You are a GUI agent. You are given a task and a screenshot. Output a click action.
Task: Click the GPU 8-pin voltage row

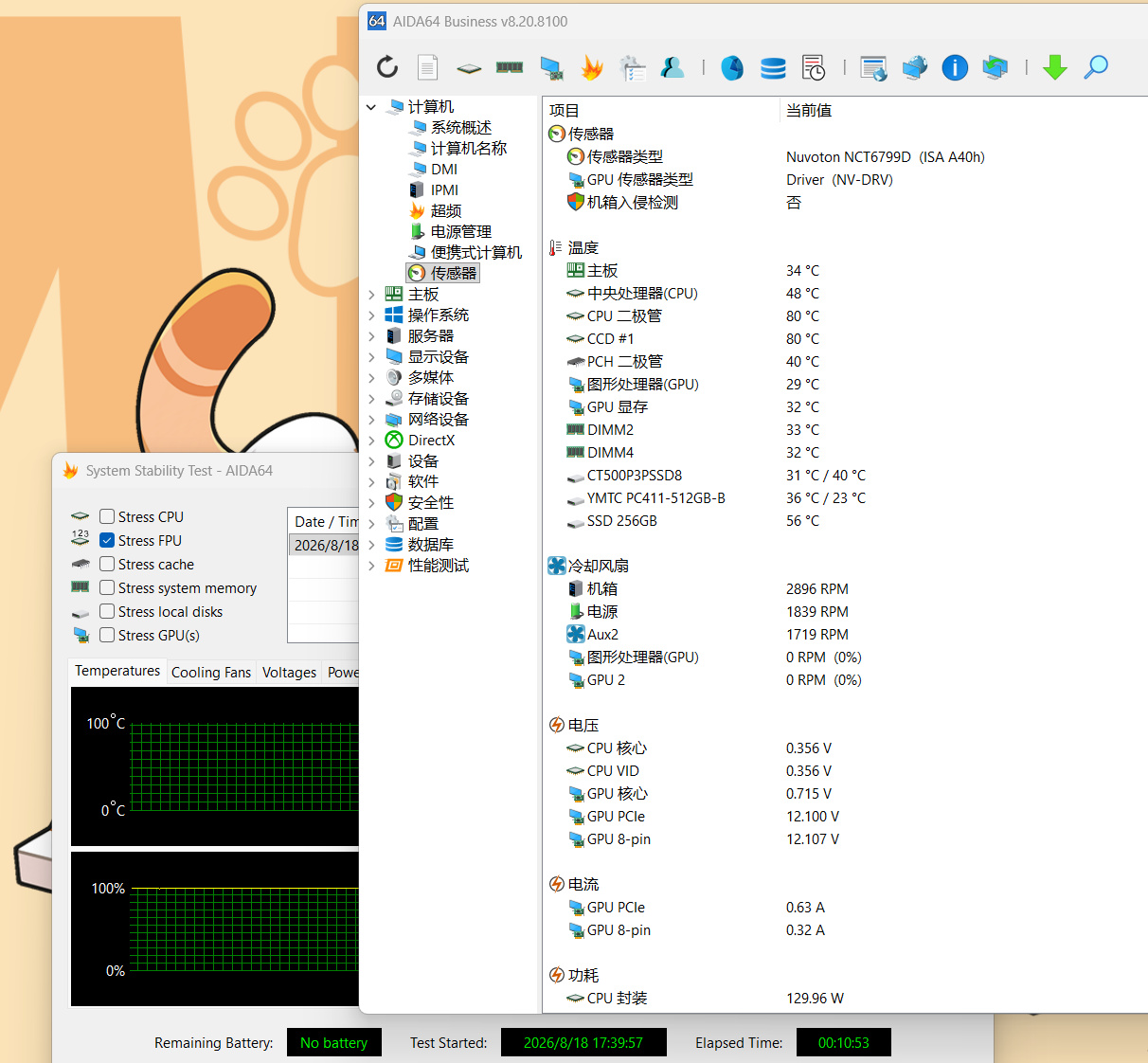[x=844, y=838]
